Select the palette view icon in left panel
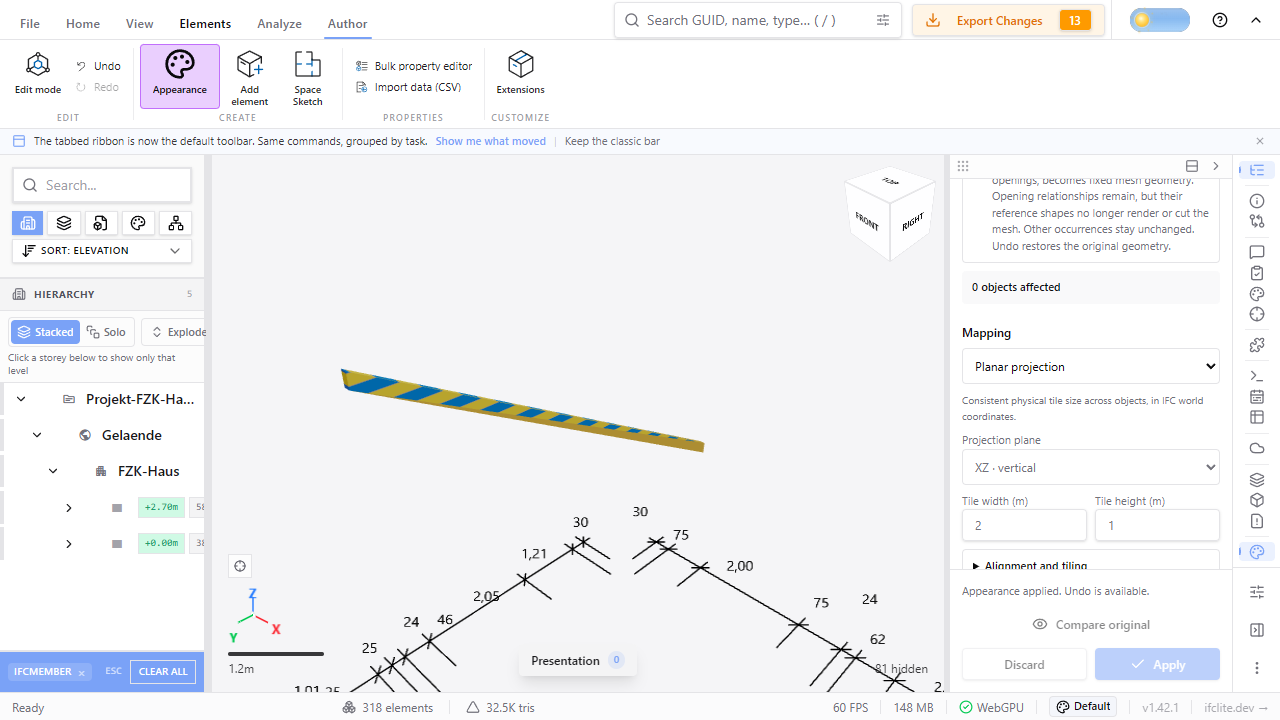The width and height of the screenshot is (1280, 720). (x=139, y=223)
